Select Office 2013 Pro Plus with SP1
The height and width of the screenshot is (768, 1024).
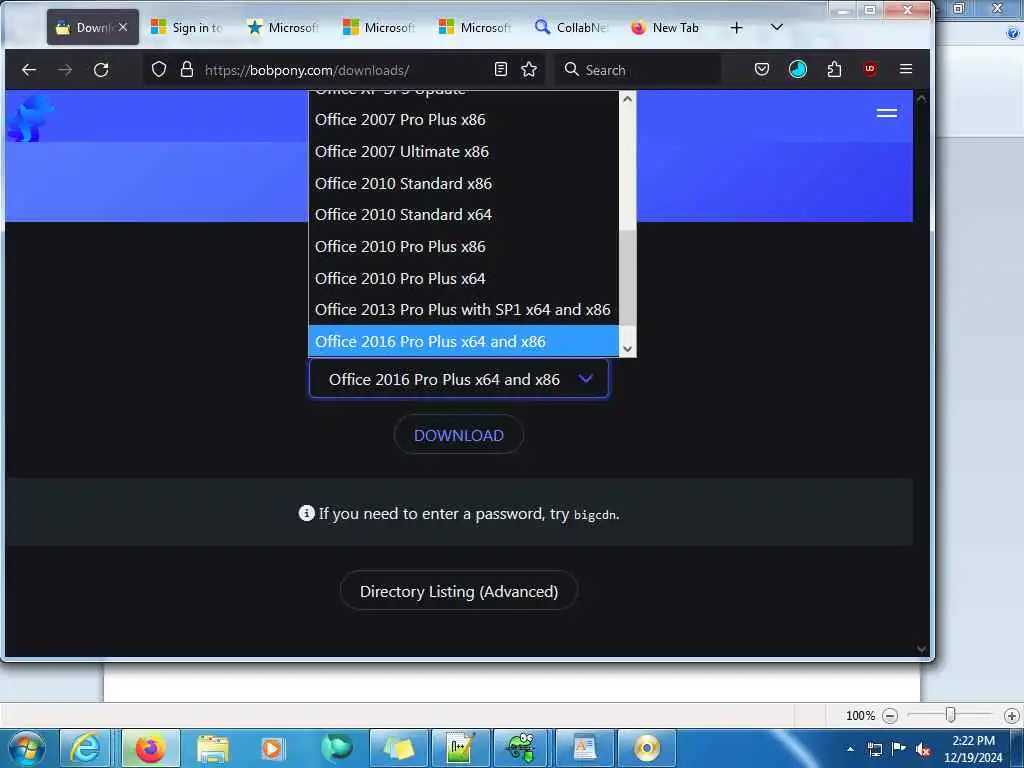463,310
